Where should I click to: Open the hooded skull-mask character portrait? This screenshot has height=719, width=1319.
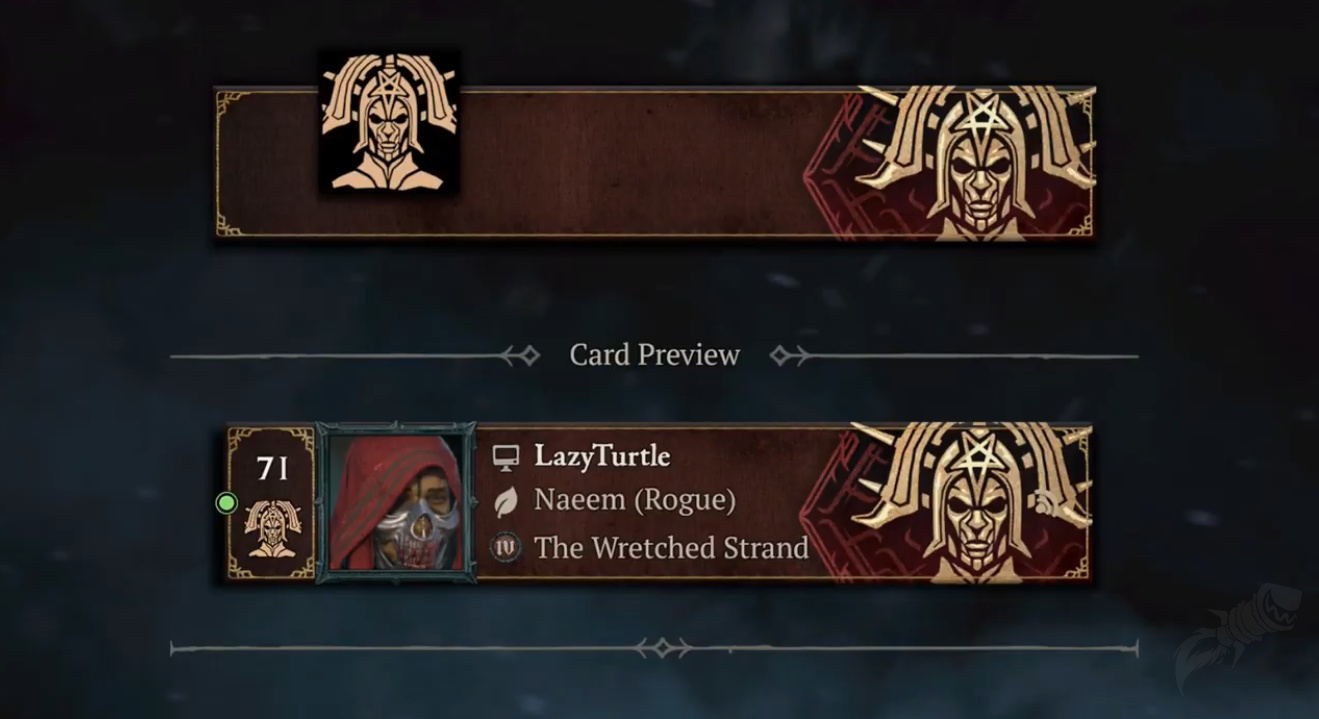click(x=396, y=503)
